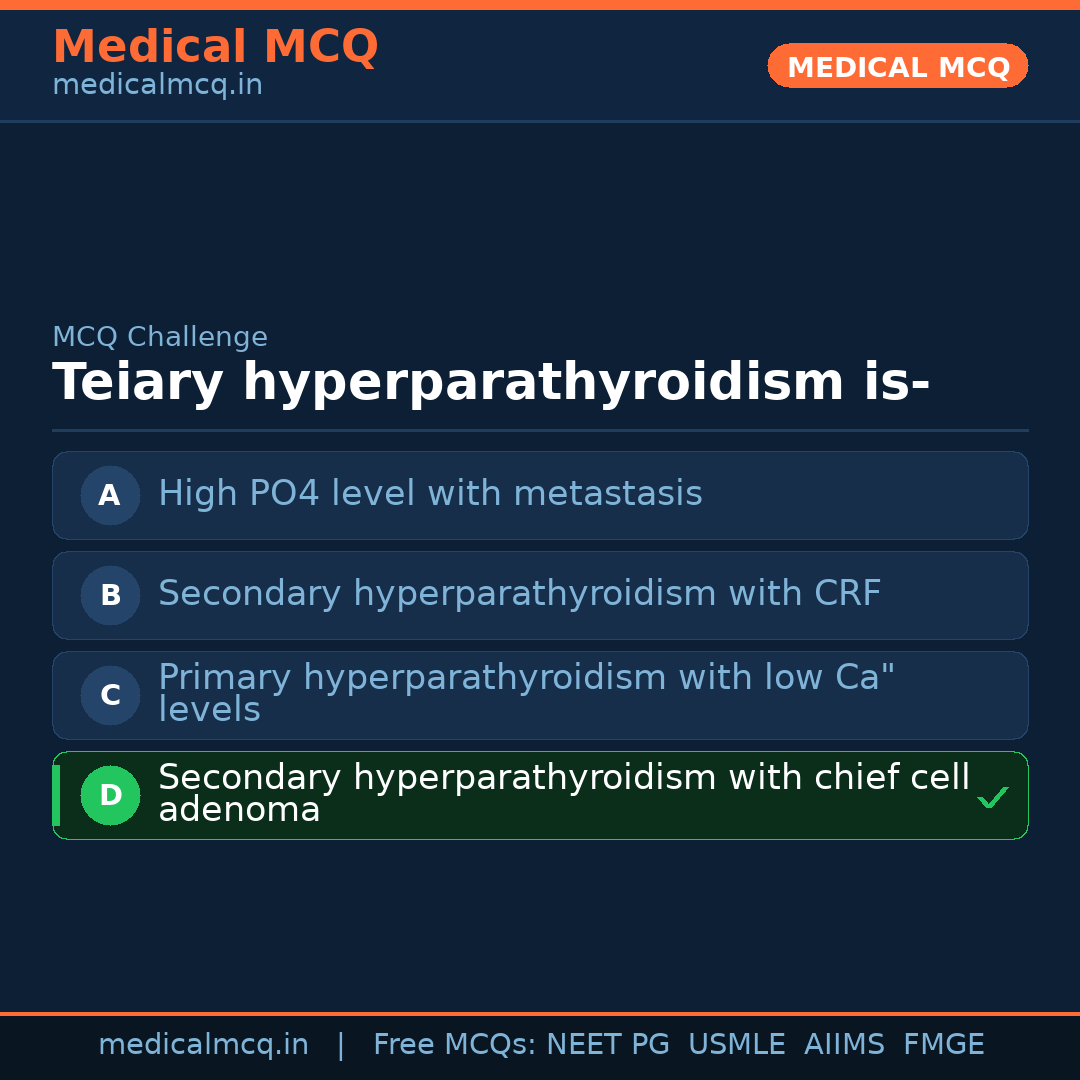Click the orange 'Medical MCQ' header title
This screenshot has width=1080, height=1080.
215,47
